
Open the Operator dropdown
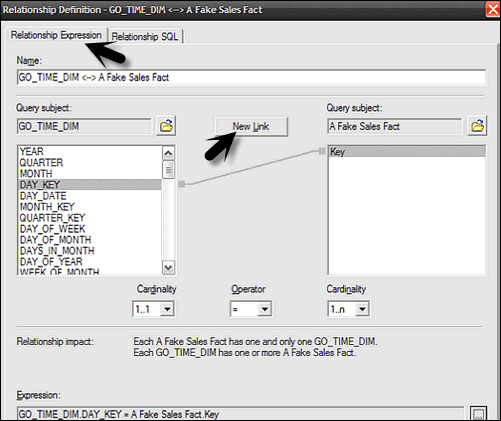(265, 309)
